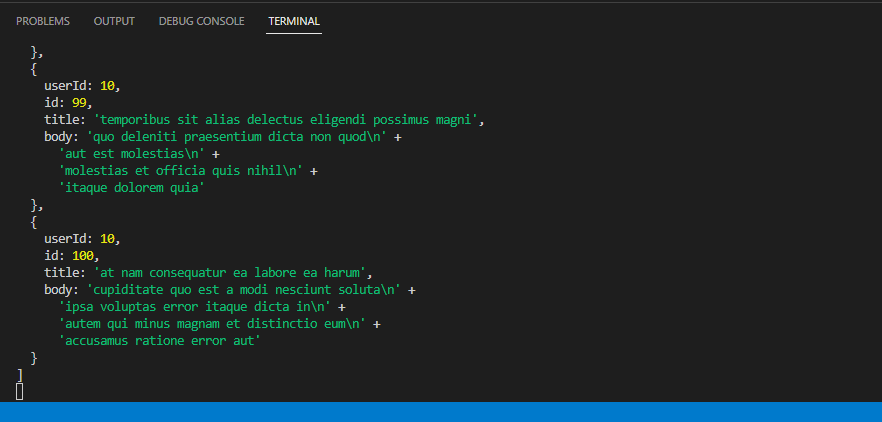Click the 'quo deleniti praesentium dicta' body line
This screenshot has height=422, width=882.
[237, 137]
